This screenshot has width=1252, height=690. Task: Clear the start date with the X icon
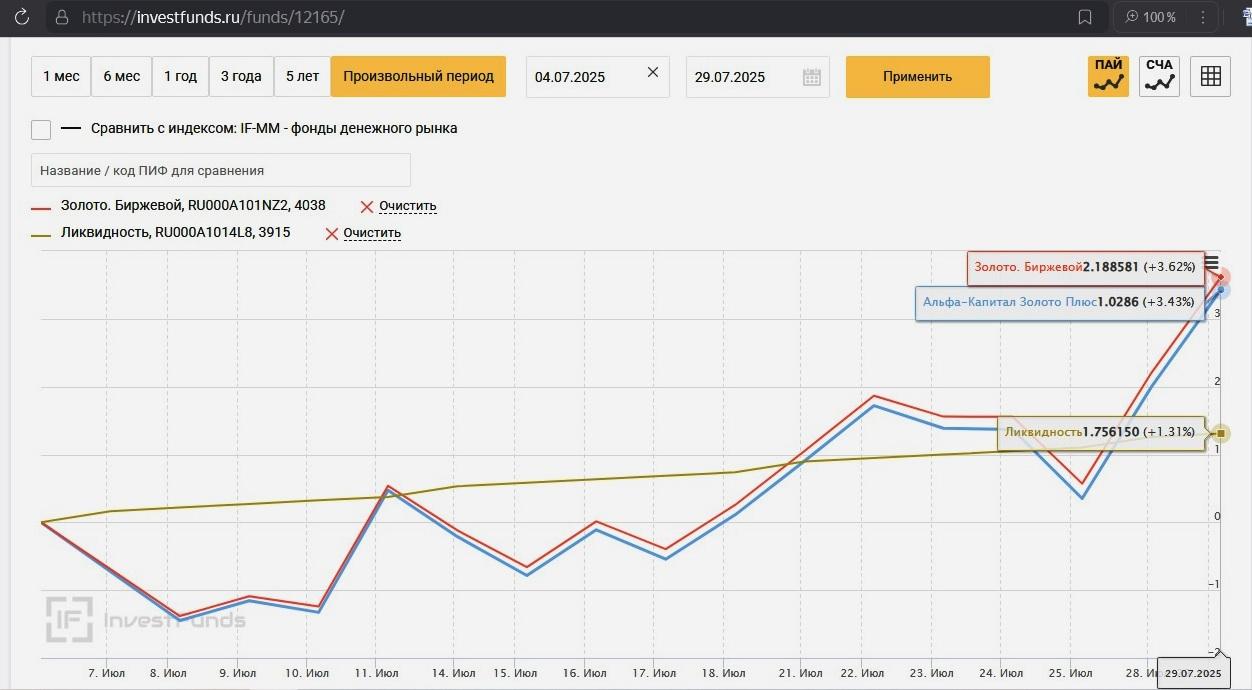pyautogui.click(x=653, y=72)
